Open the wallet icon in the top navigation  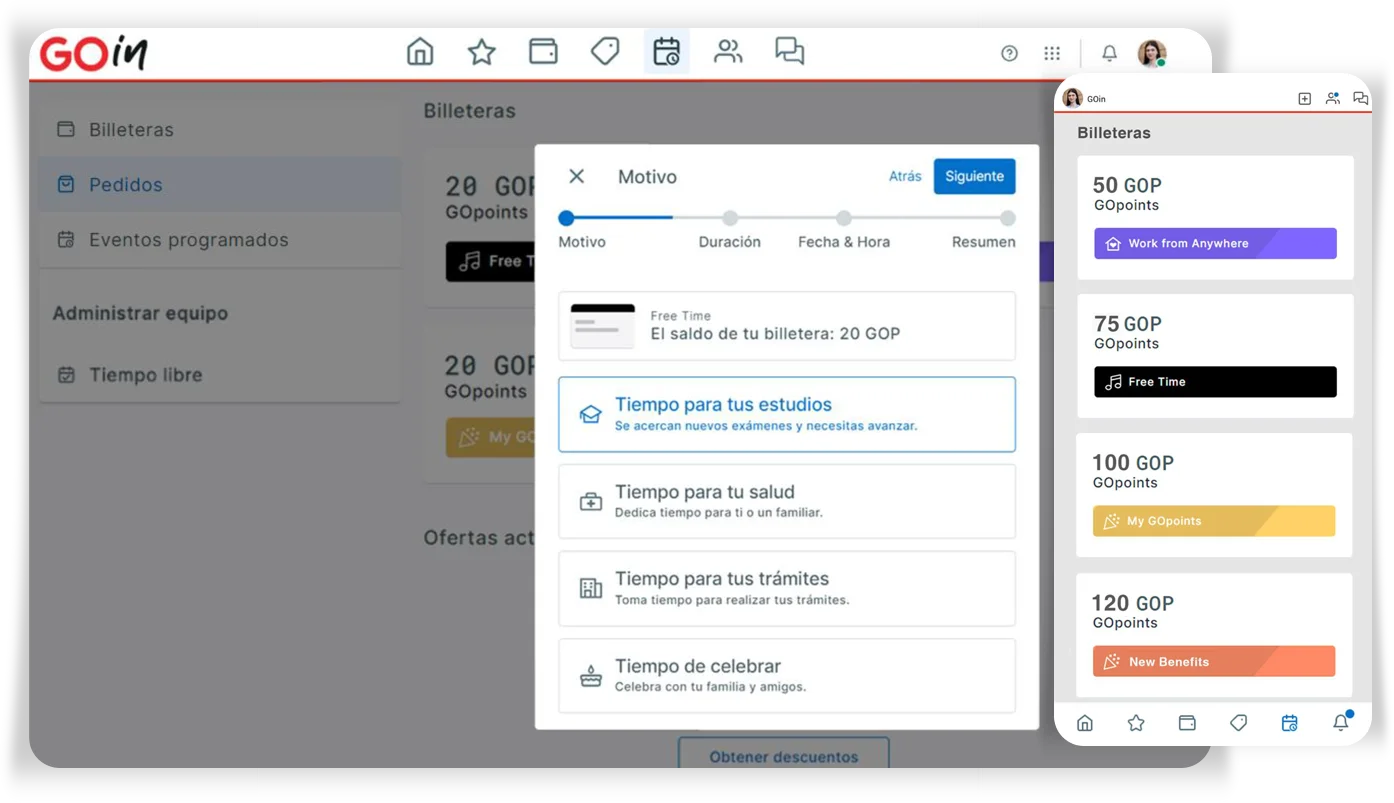tap(543, 51)
